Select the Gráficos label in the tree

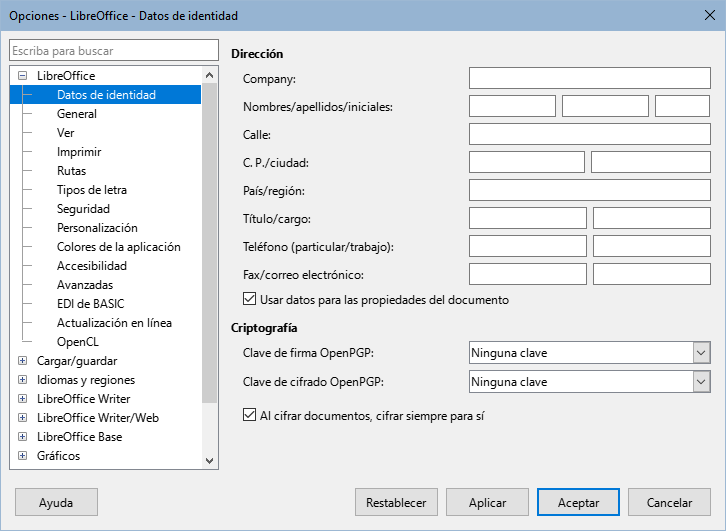(58, 456)
